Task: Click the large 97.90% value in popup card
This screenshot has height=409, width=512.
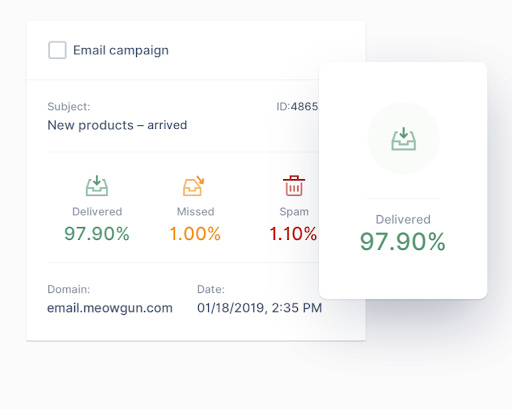Action: [403, 242]
